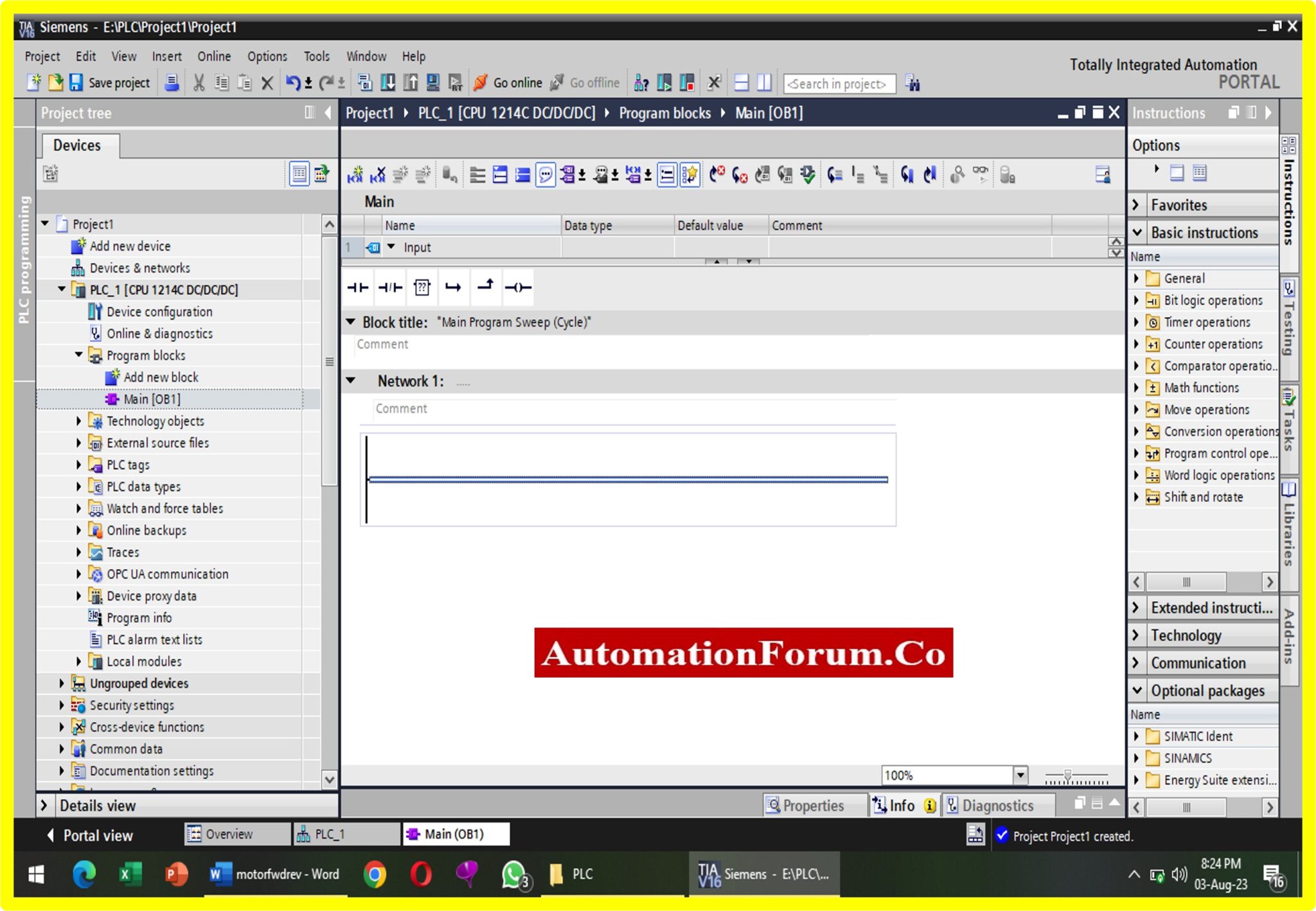Insert an empty box instruction
Viewport: 1316px width, 911px height.
point(422,287)
